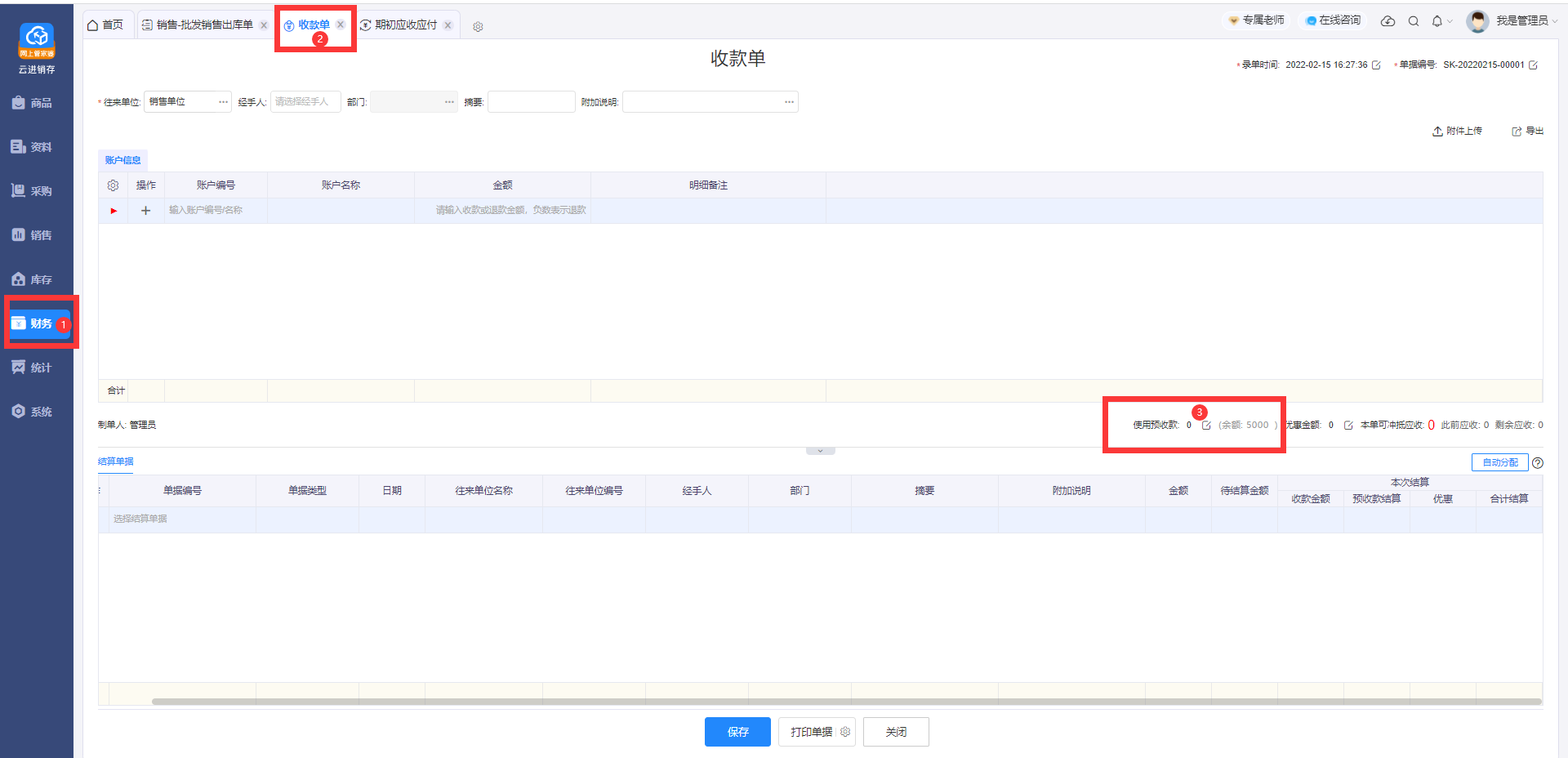Image resolution: width=1568 pixels, height=758 pixels.
Task: Open the 往来单位 selector ellipsis
Action: tap(223, 102)
